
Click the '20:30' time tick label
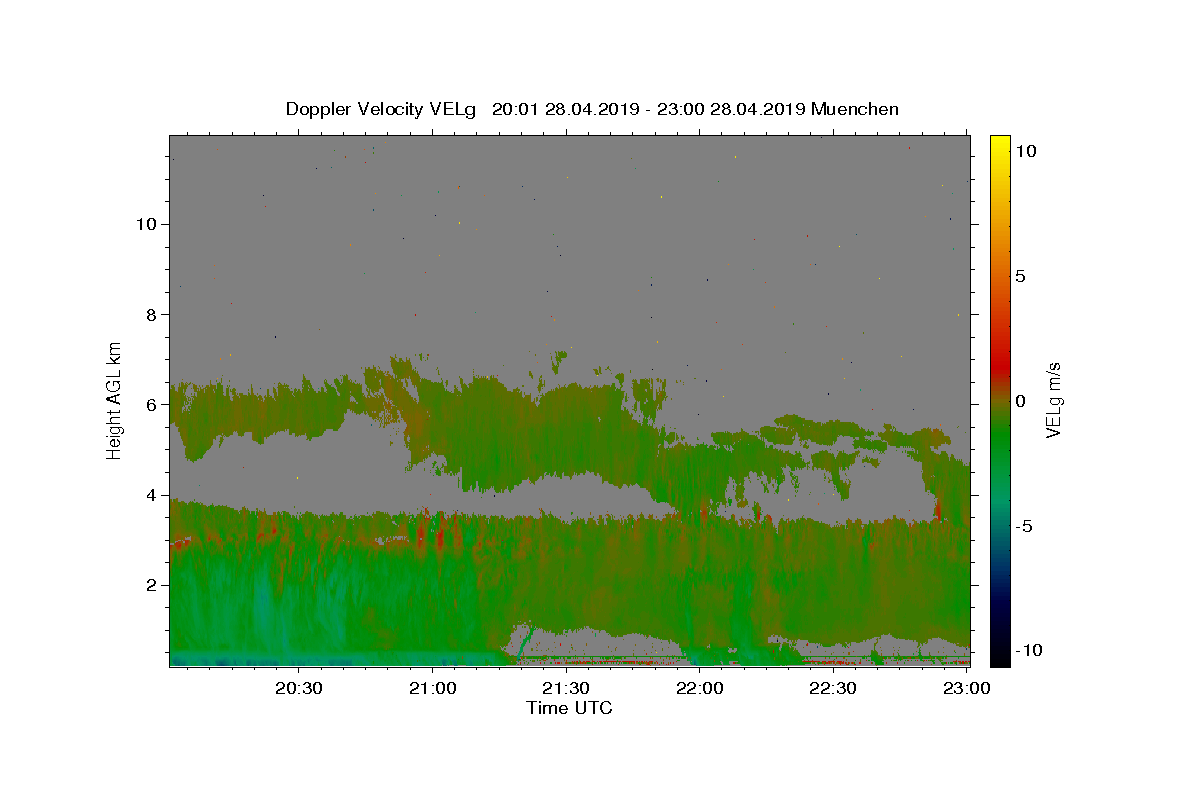299,688
